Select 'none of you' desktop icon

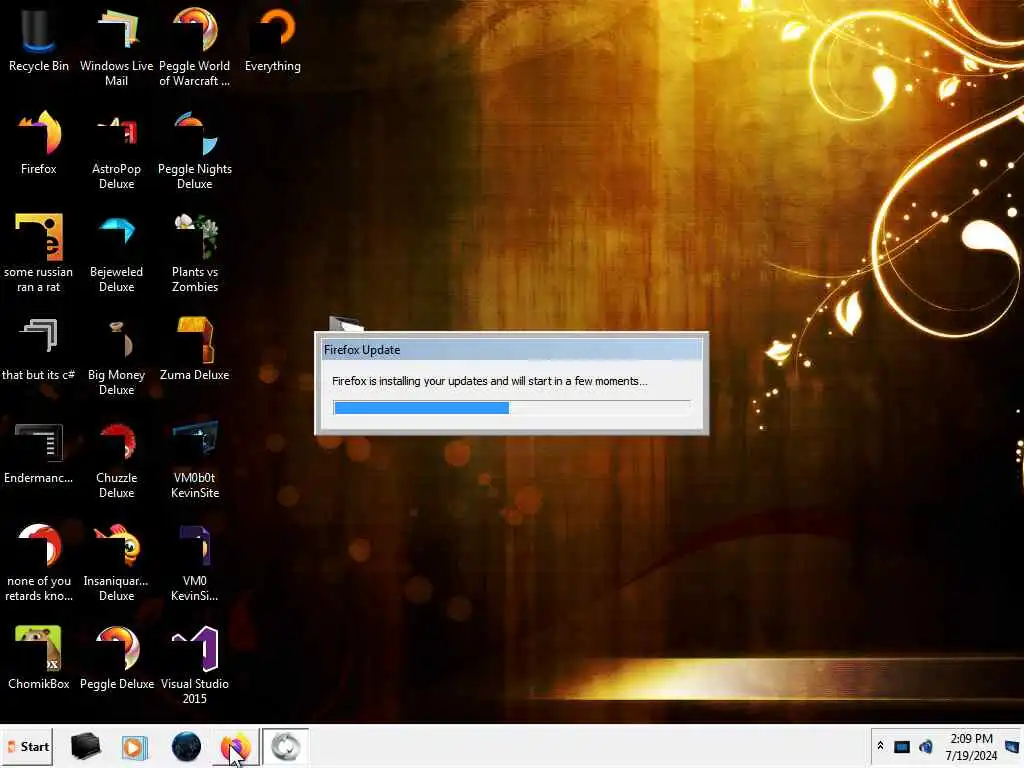(39, 563)
